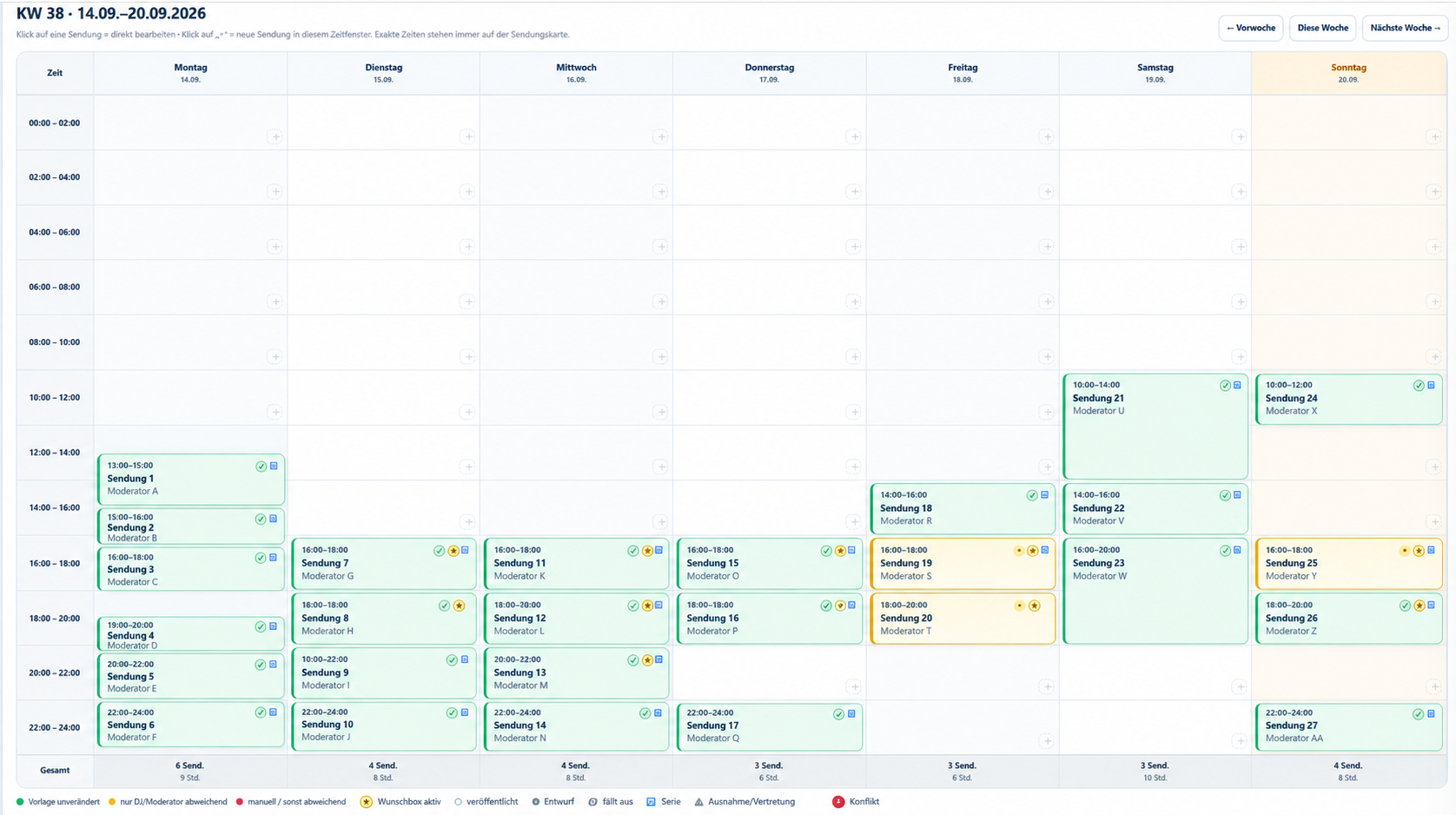This screenshot has width=1456, height=815.
Task: Open Sendung 3 card on Monday
Action: point(191,569)
